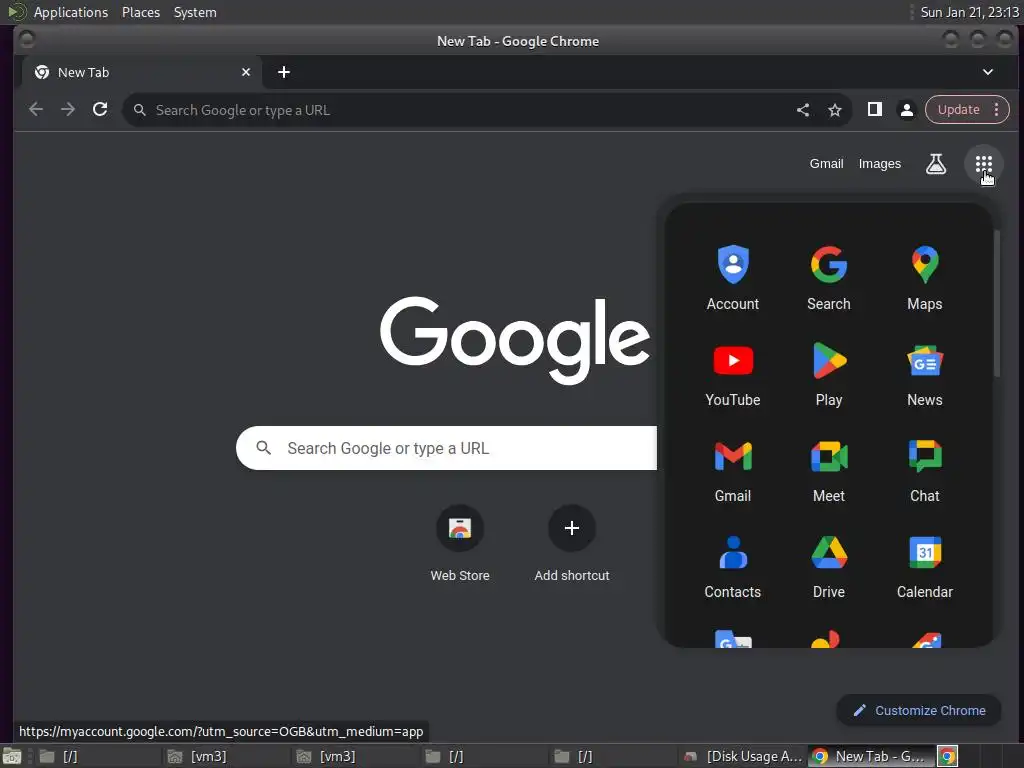The height and width of the screenshot is (768, 1024).
Task: Select the New Tab browser tab
Action: pos(142,72)
